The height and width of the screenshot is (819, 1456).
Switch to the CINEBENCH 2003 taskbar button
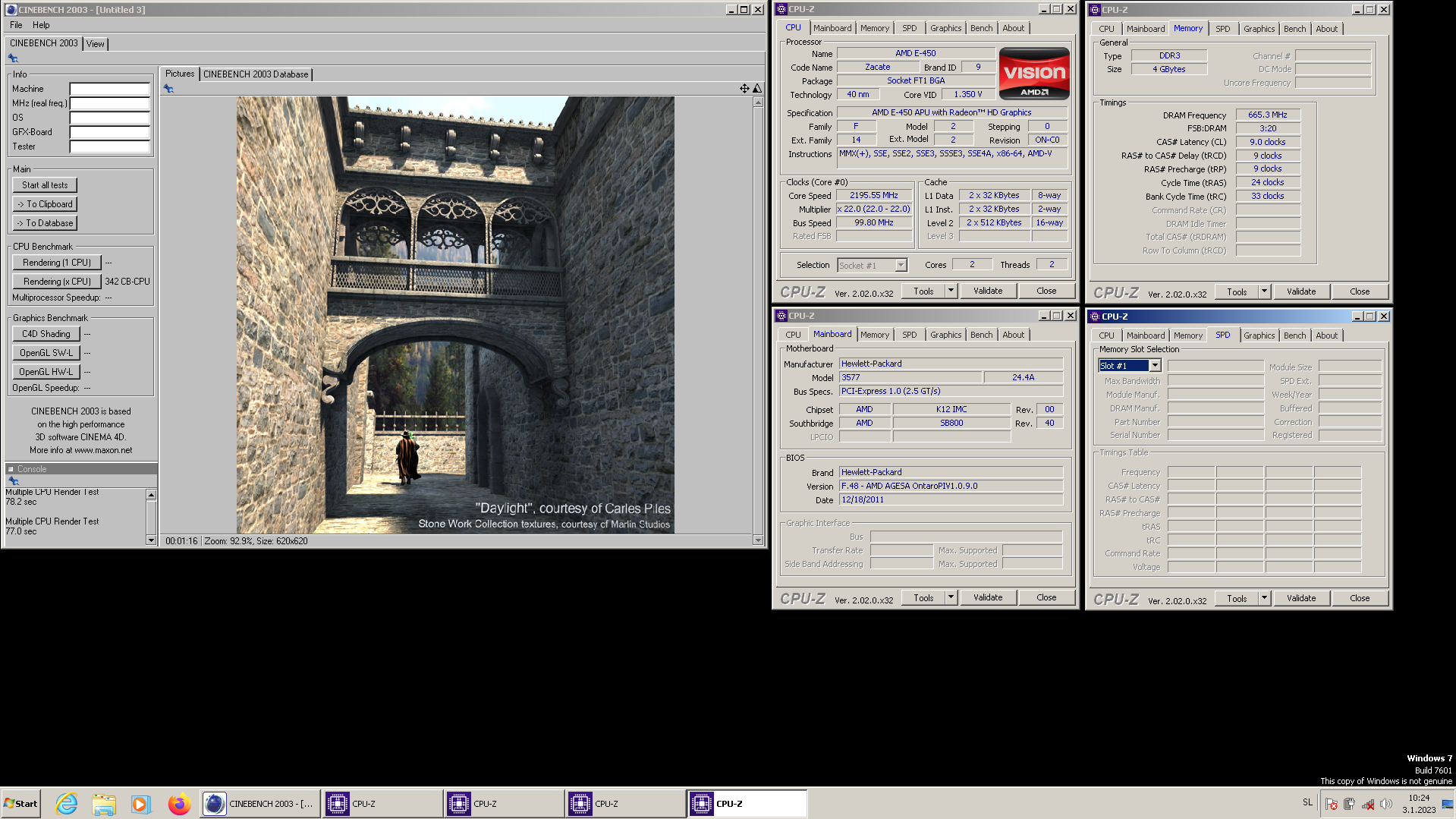coord(259,803)
